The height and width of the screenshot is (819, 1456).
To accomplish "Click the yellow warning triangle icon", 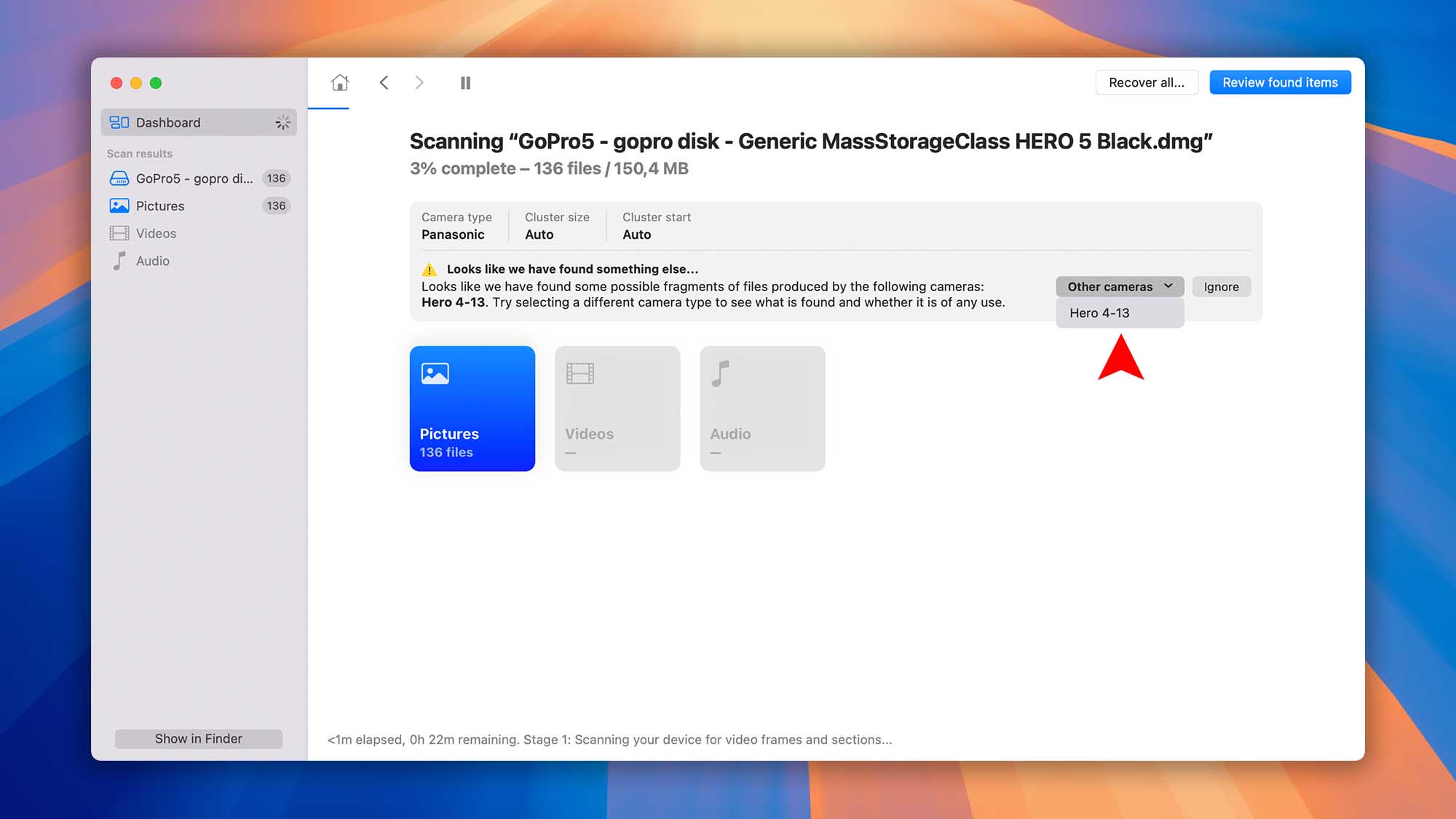I will [430, 269].
